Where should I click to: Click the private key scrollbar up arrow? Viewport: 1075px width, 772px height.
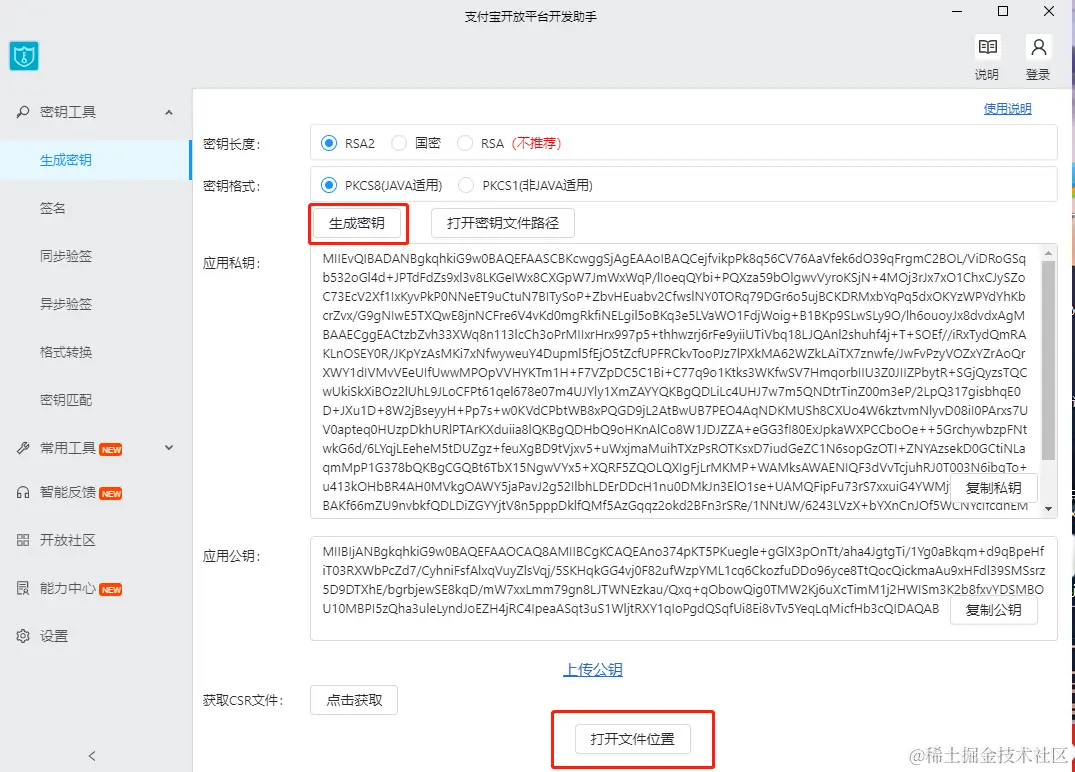click(x=1048, y=253)
